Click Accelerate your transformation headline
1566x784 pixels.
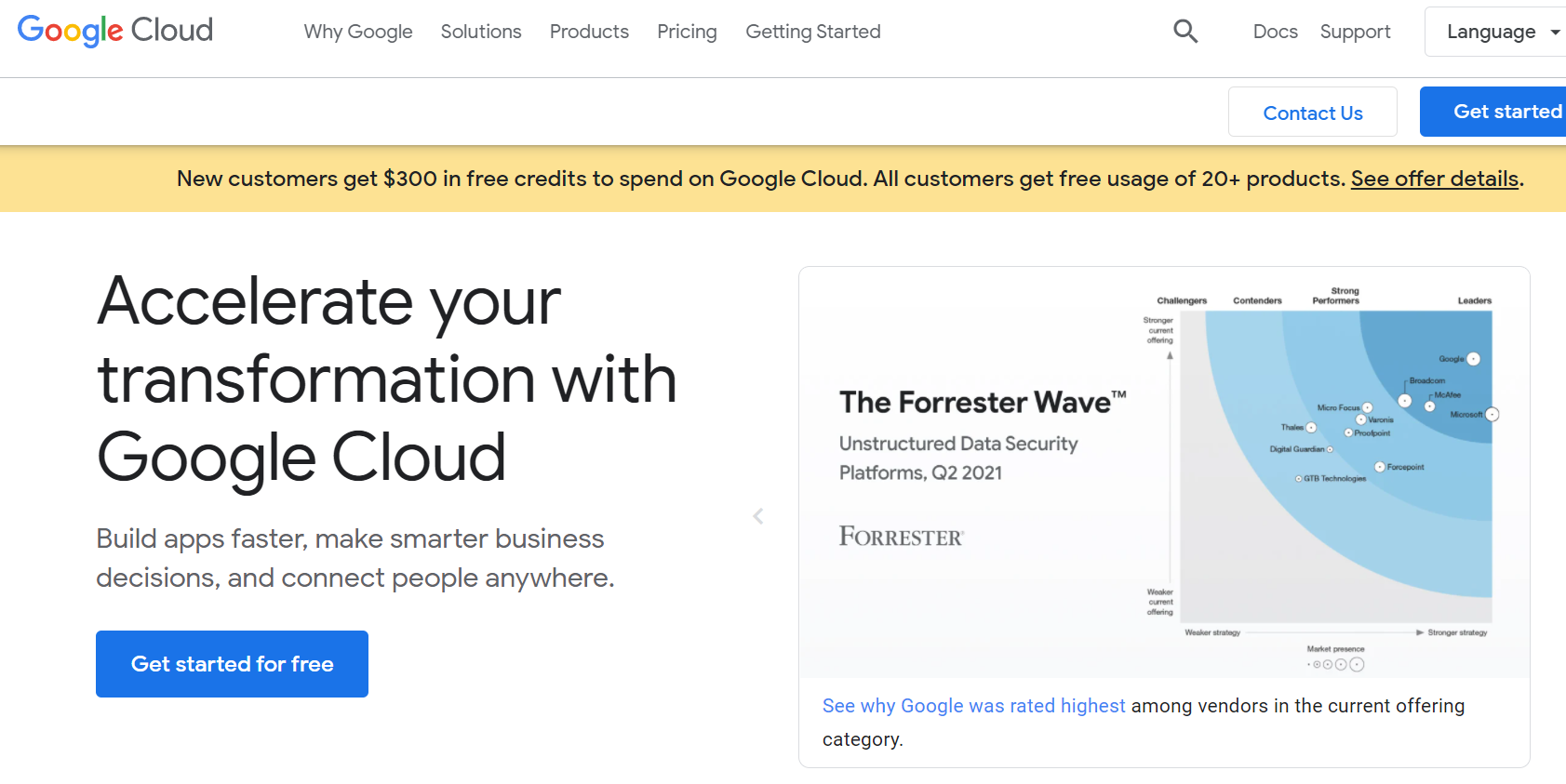(387, 379)
